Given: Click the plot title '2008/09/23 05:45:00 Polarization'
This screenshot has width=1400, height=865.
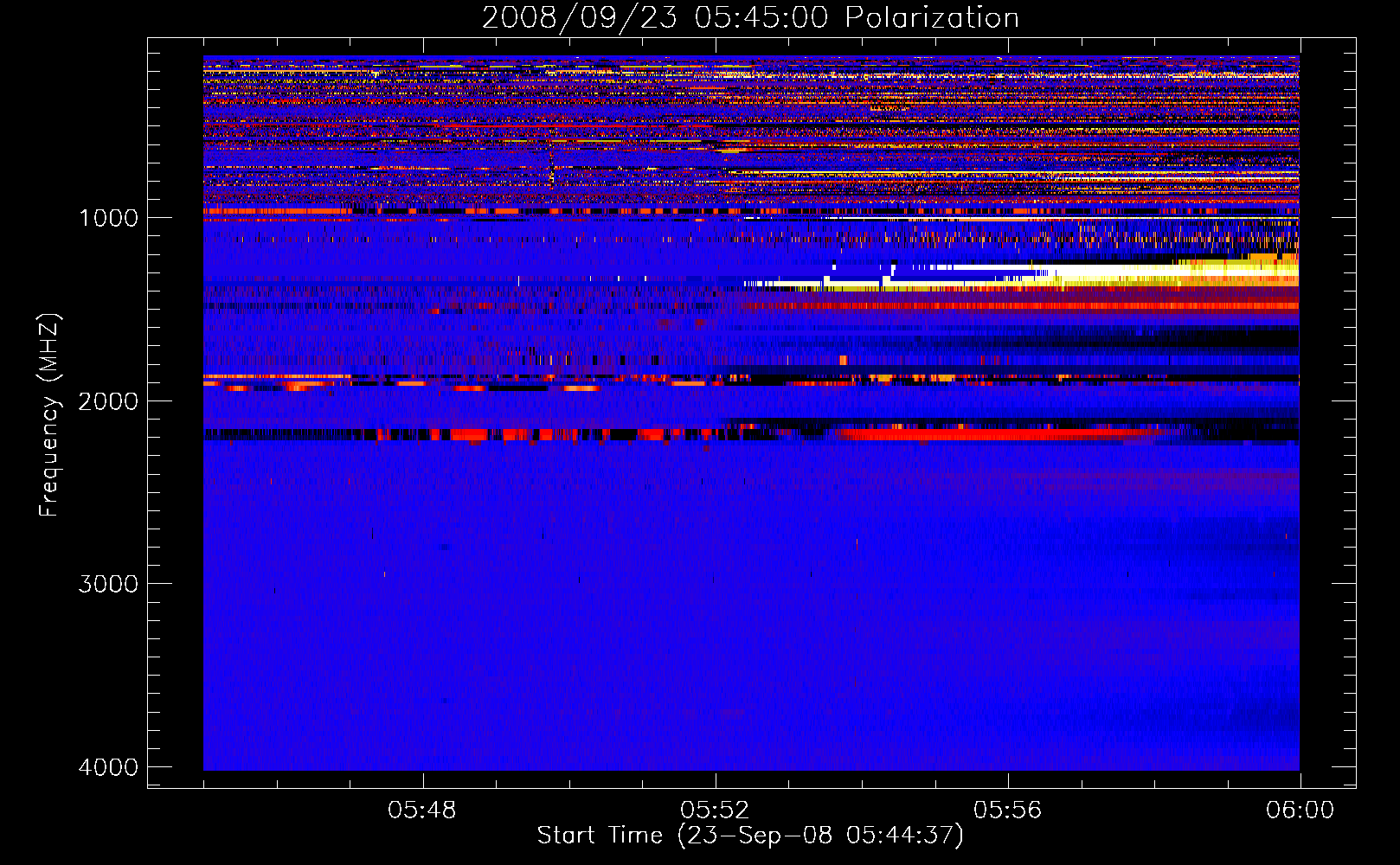Looking at the screenshot, I should [x=750, y=17].
